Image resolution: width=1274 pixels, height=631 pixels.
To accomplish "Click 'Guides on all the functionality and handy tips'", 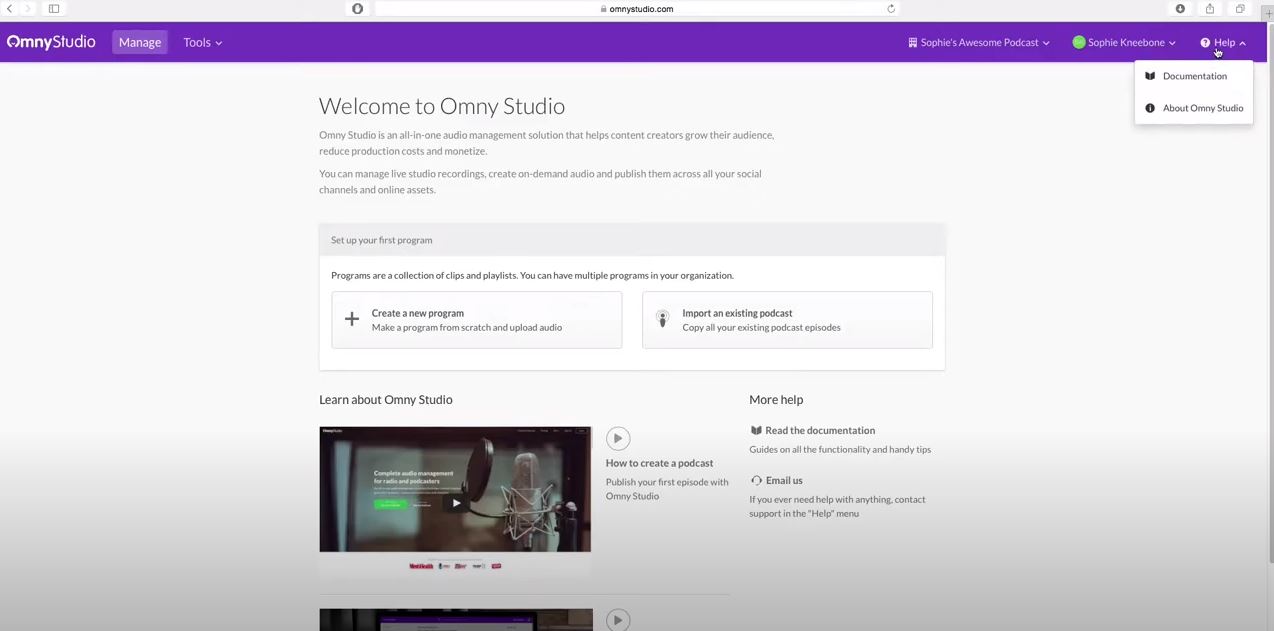I will pos(840,450).
